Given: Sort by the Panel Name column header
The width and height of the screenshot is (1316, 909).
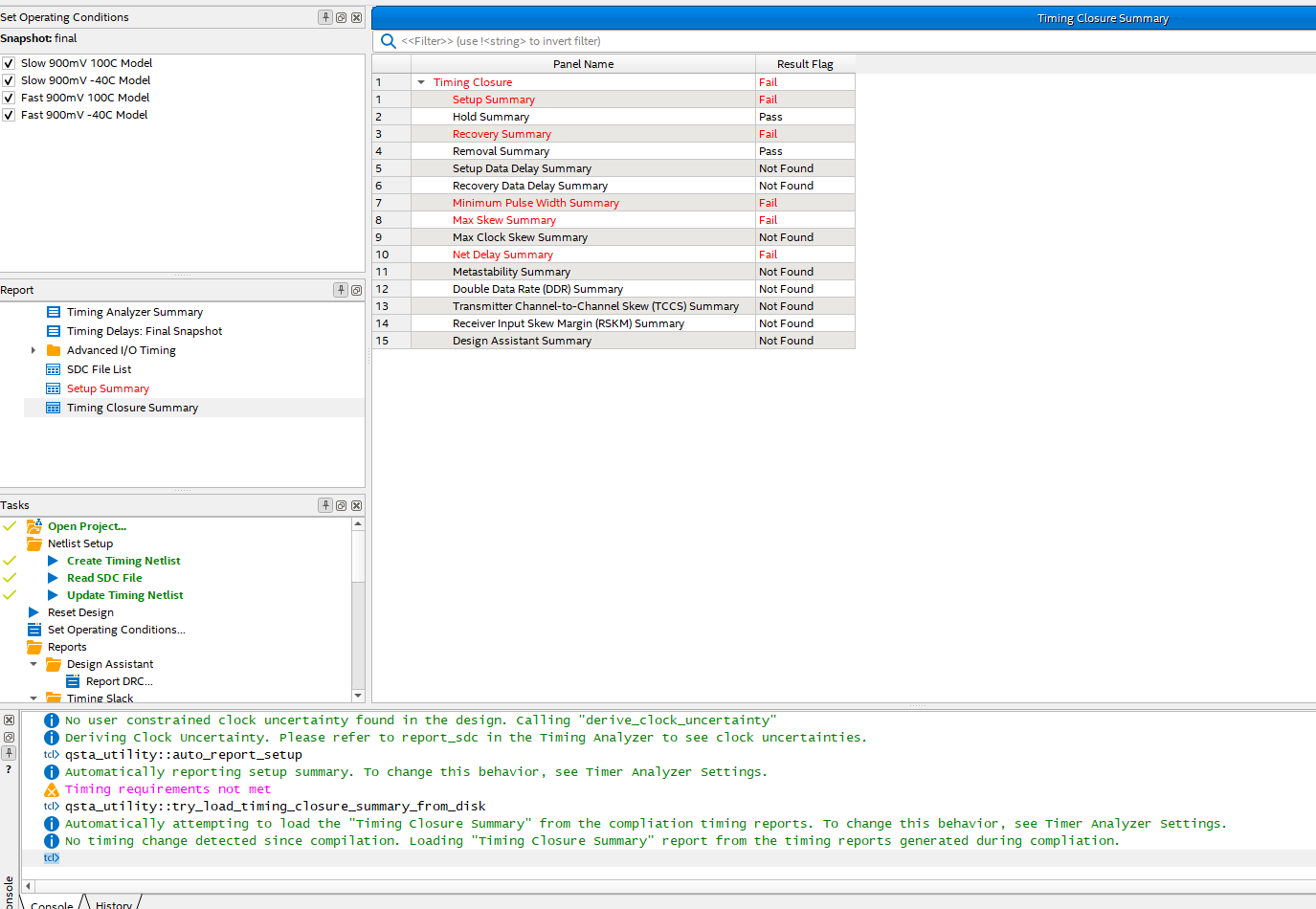Looking at the screenshot, I should [583, 64].
